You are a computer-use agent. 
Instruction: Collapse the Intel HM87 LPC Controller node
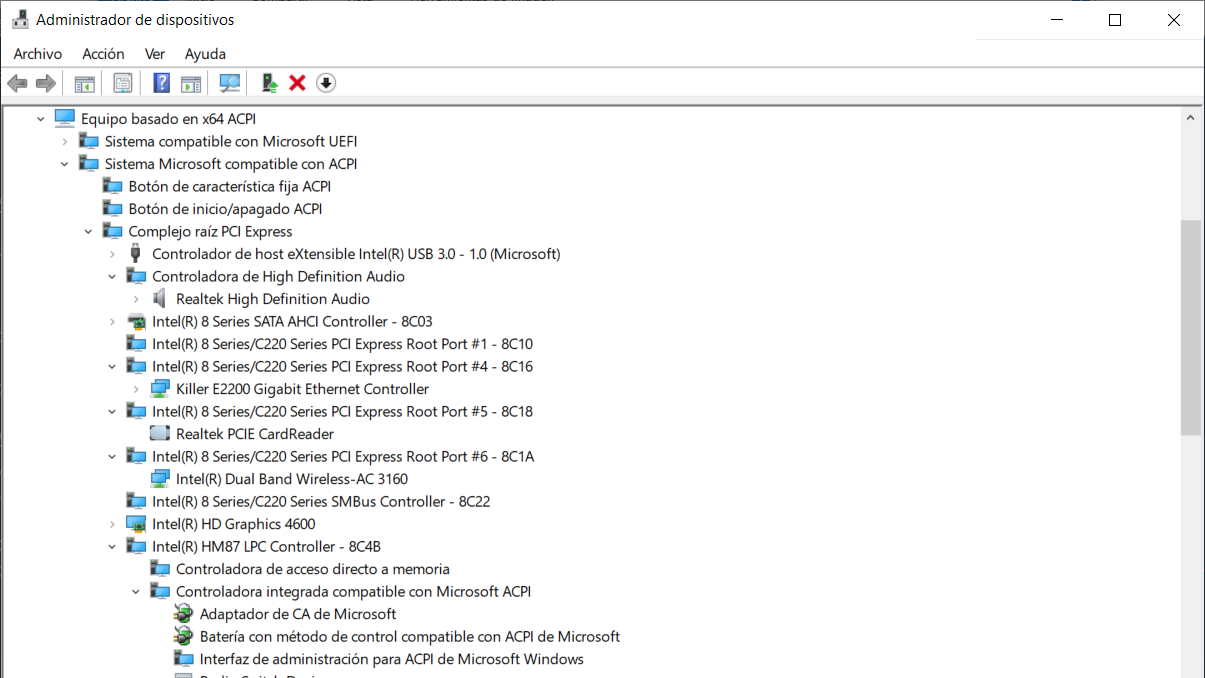pyautogui.click(x=113, y=547)
